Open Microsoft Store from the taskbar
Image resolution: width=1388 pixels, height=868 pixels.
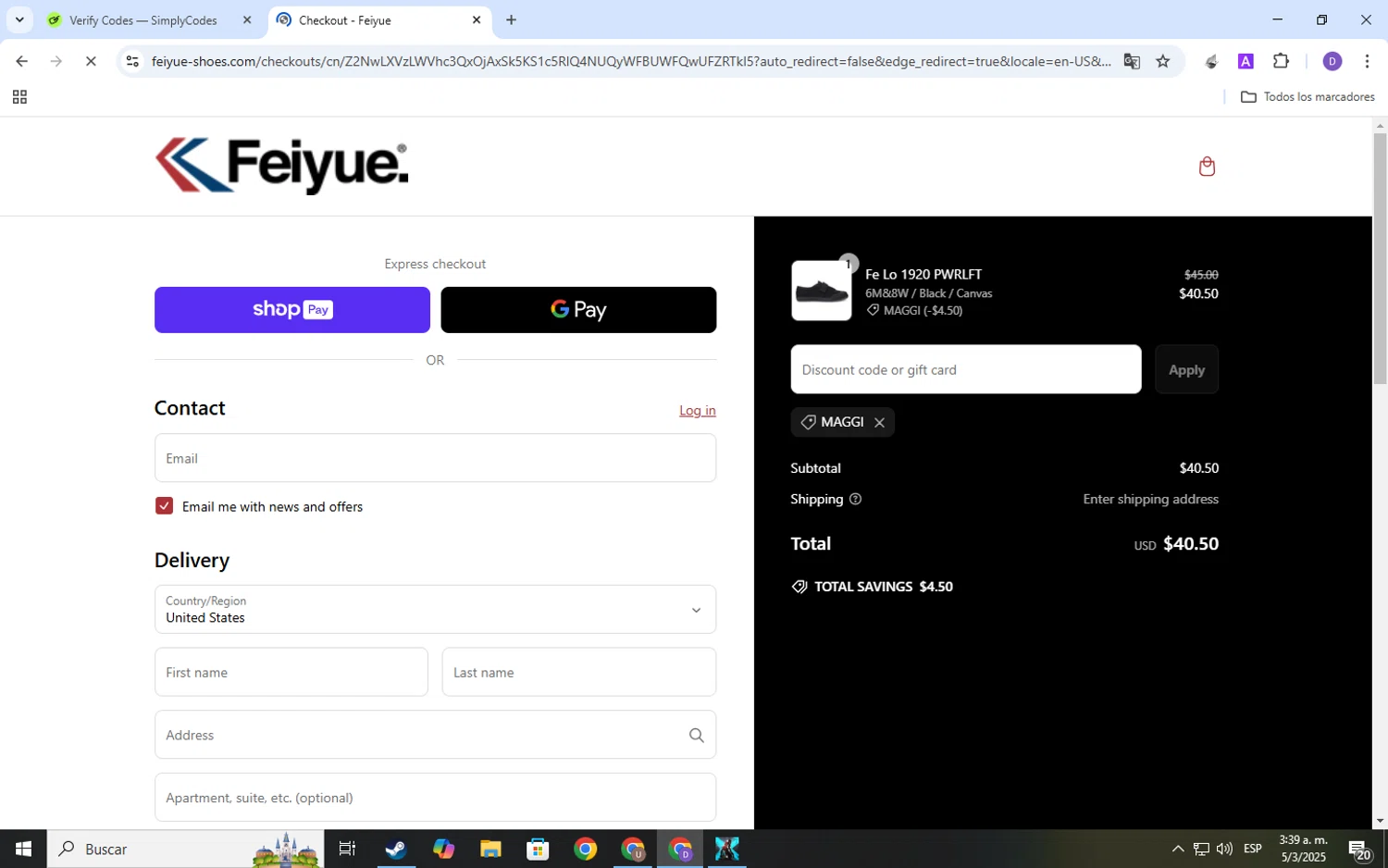pyautogui.click(x=538, y=849)
